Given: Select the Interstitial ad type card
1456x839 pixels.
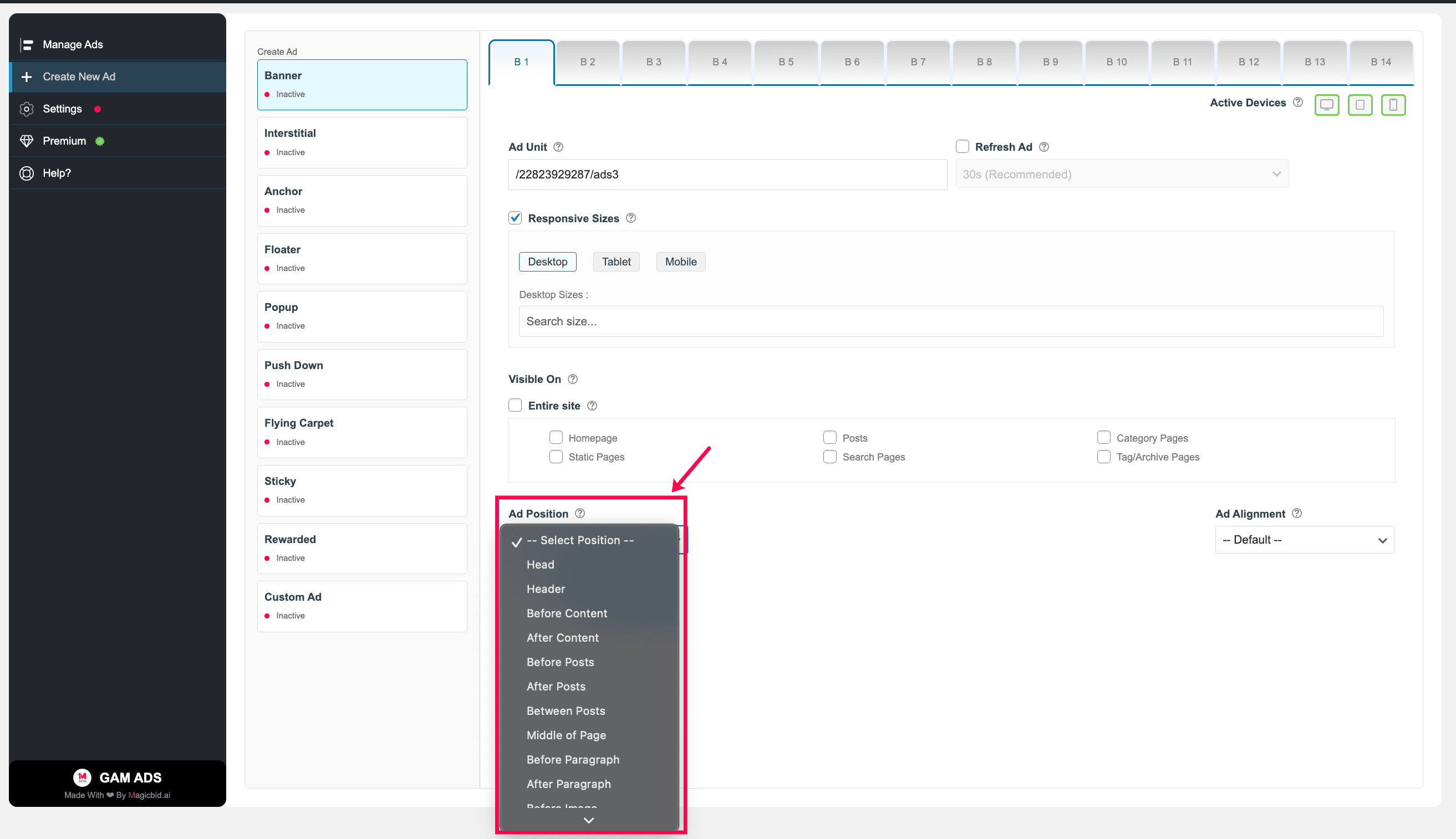Looking at the screenshot, I should [x=362, y=143].
